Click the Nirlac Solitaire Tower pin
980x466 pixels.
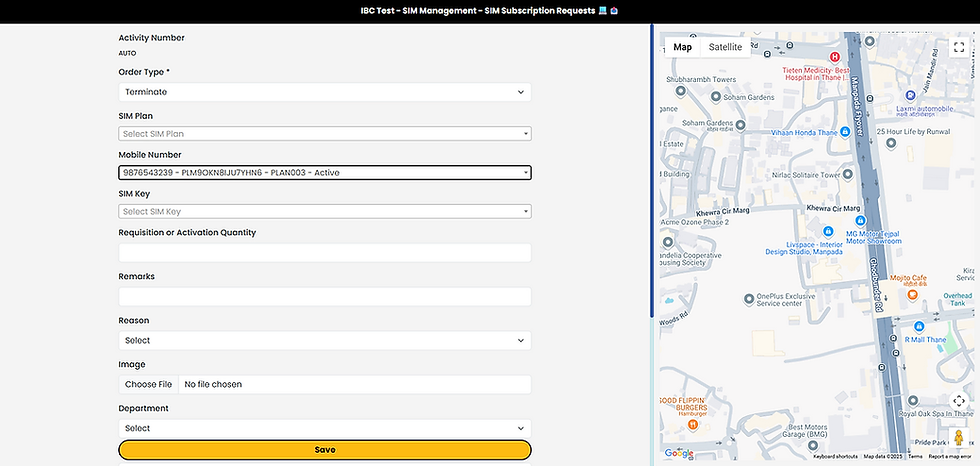point(848,174)
